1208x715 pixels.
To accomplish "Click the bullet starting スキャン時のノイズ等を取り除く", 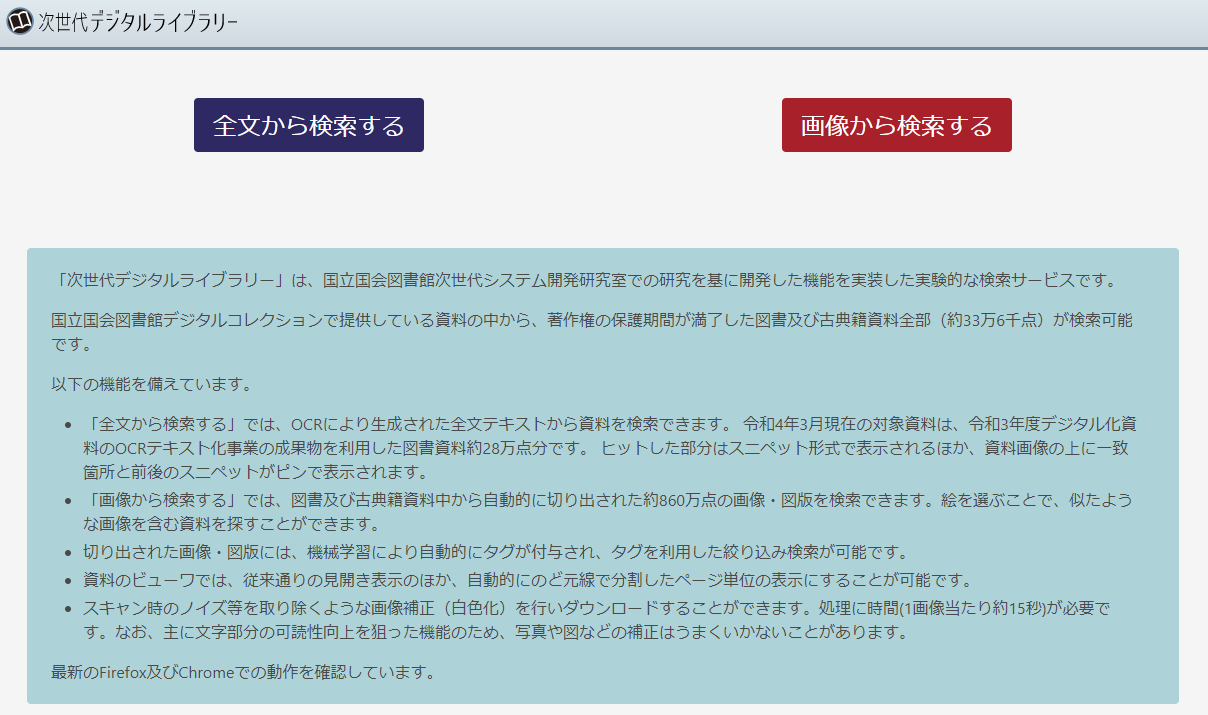I will coord(598,620).
